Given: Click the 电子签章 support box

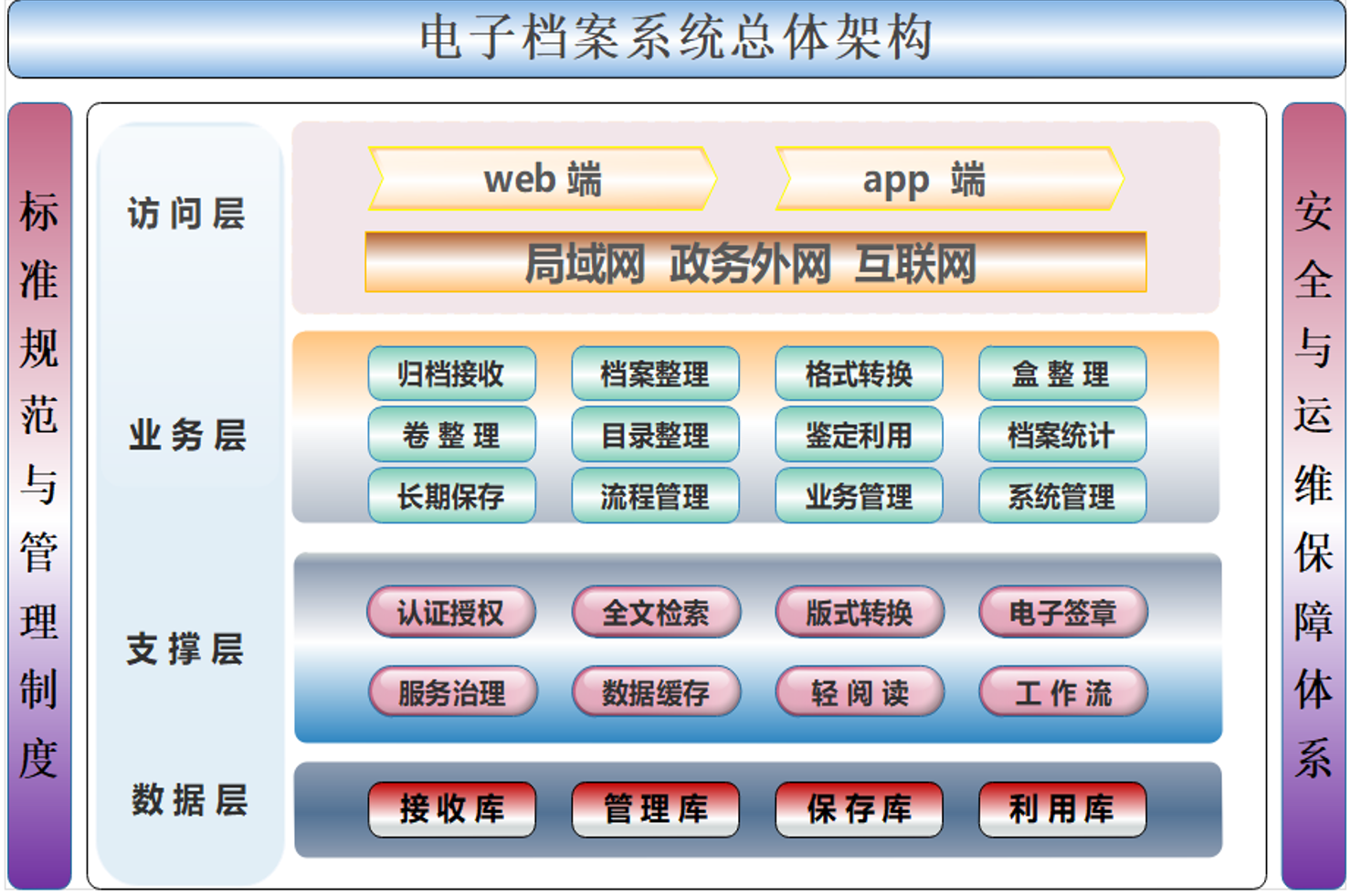Looking at the screenshot, I should point(1063,612).
